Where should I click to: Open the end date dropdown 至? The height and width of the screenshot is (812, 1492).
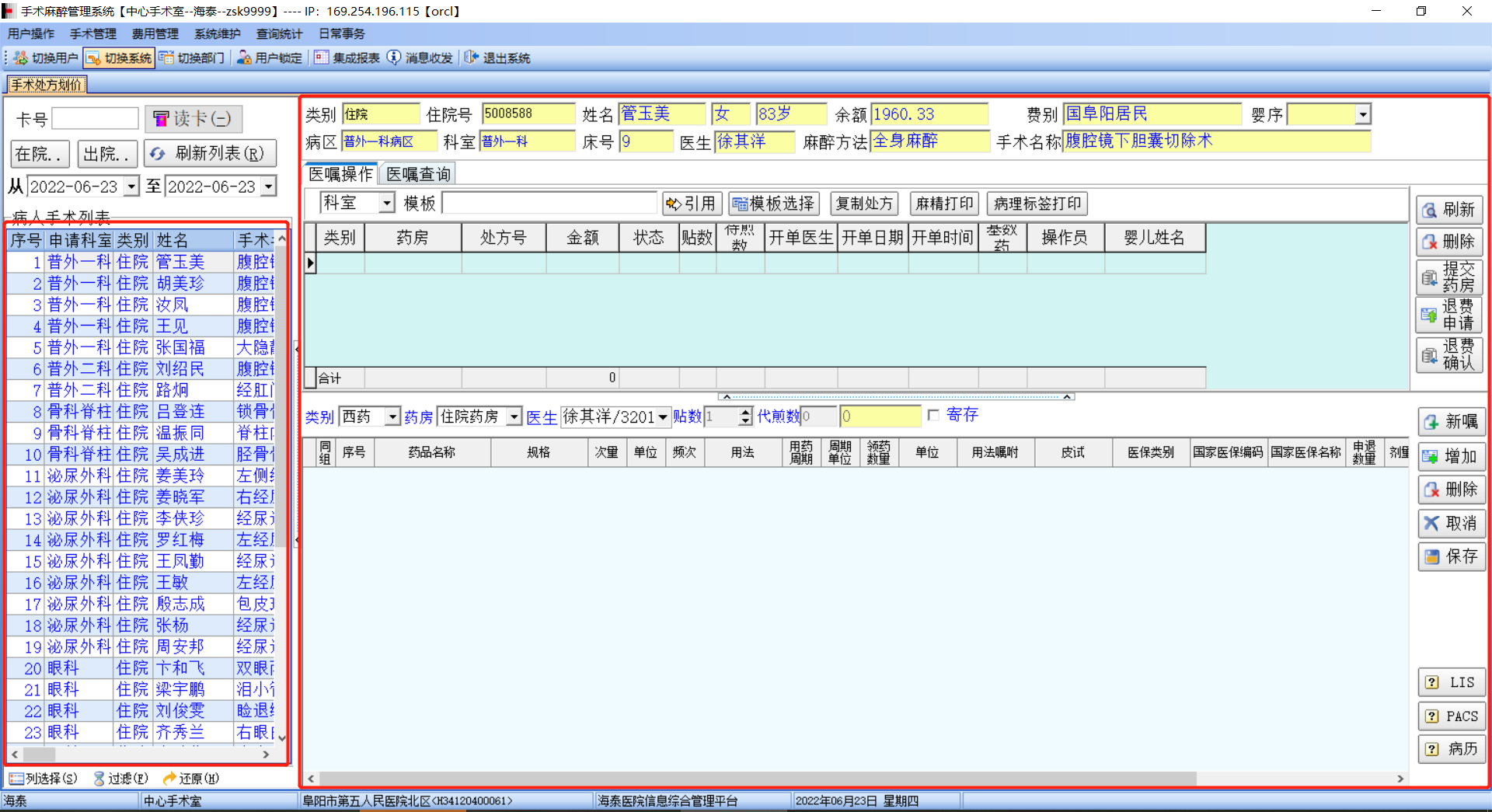[x=269, y=186]
